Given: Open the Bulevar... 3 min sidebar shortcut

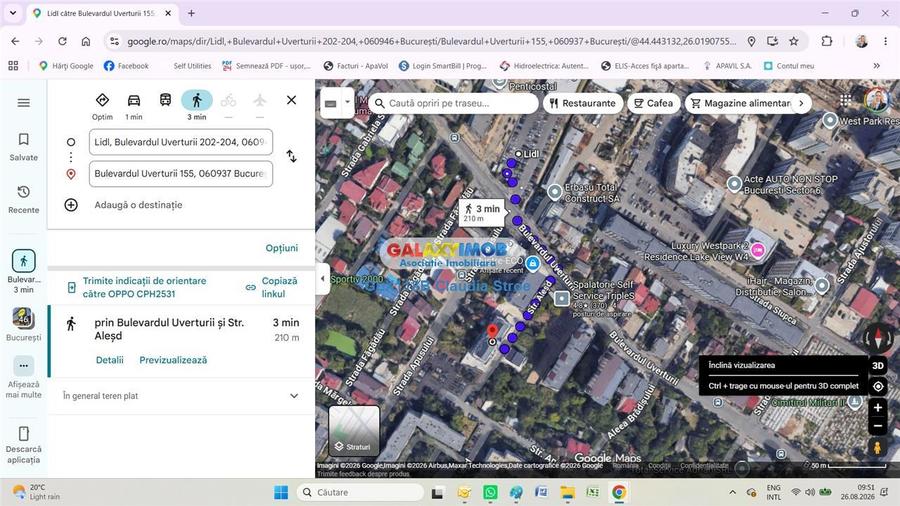Looking at the screenshot, I should pos(24,271).
